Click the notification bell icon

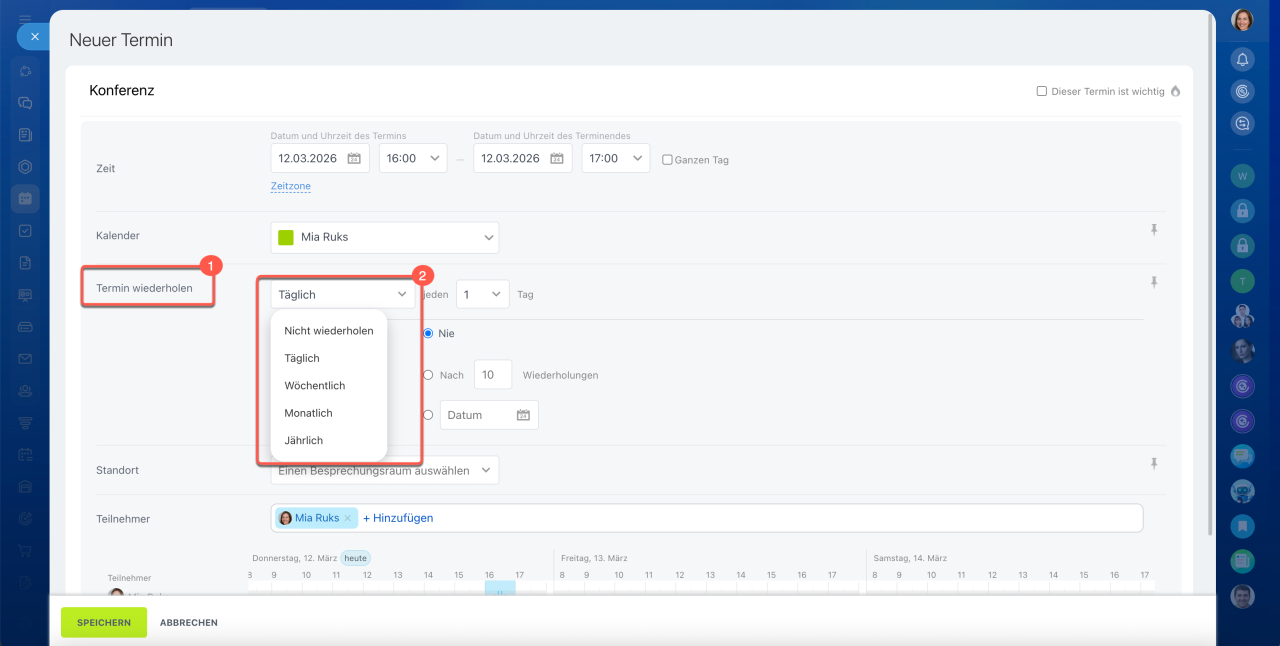1242,59
